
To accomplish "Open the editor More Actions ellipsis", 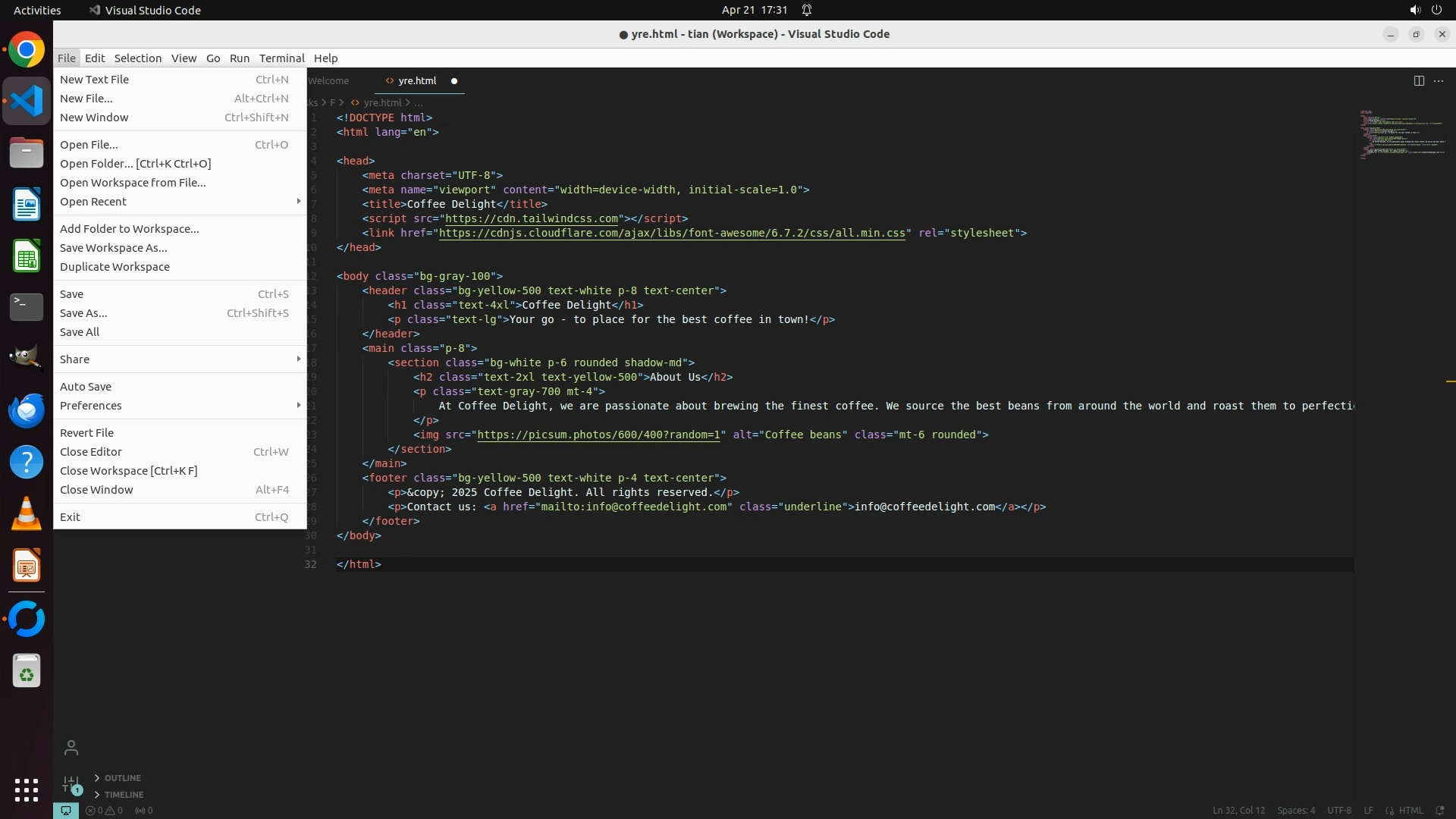I will [x=1439, y=80].
